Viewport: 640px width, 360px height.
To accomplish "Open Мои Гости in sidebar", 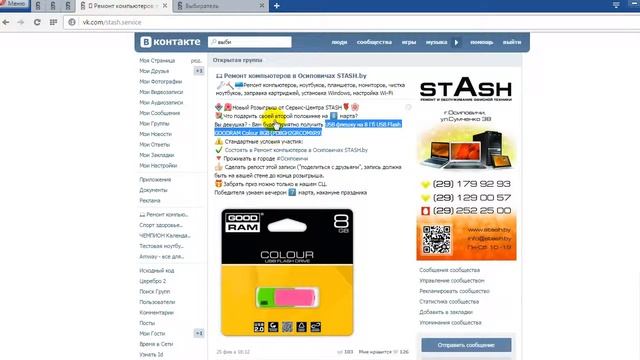I will (152, 333).
